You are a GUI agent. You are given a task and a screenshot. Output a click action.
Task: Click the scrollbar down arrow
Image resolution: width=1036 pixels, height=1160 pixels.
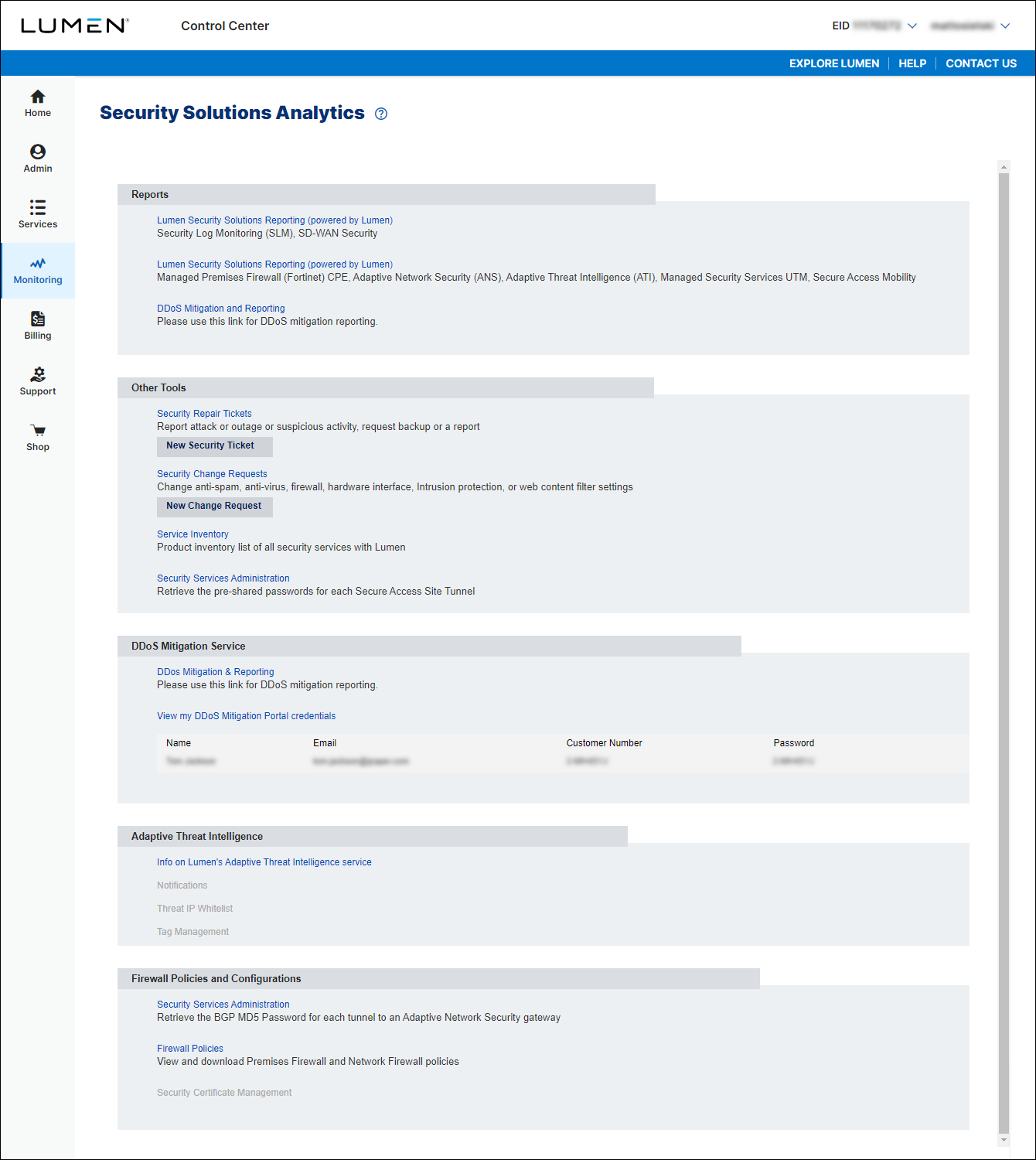click(x=1004, y=1140)
